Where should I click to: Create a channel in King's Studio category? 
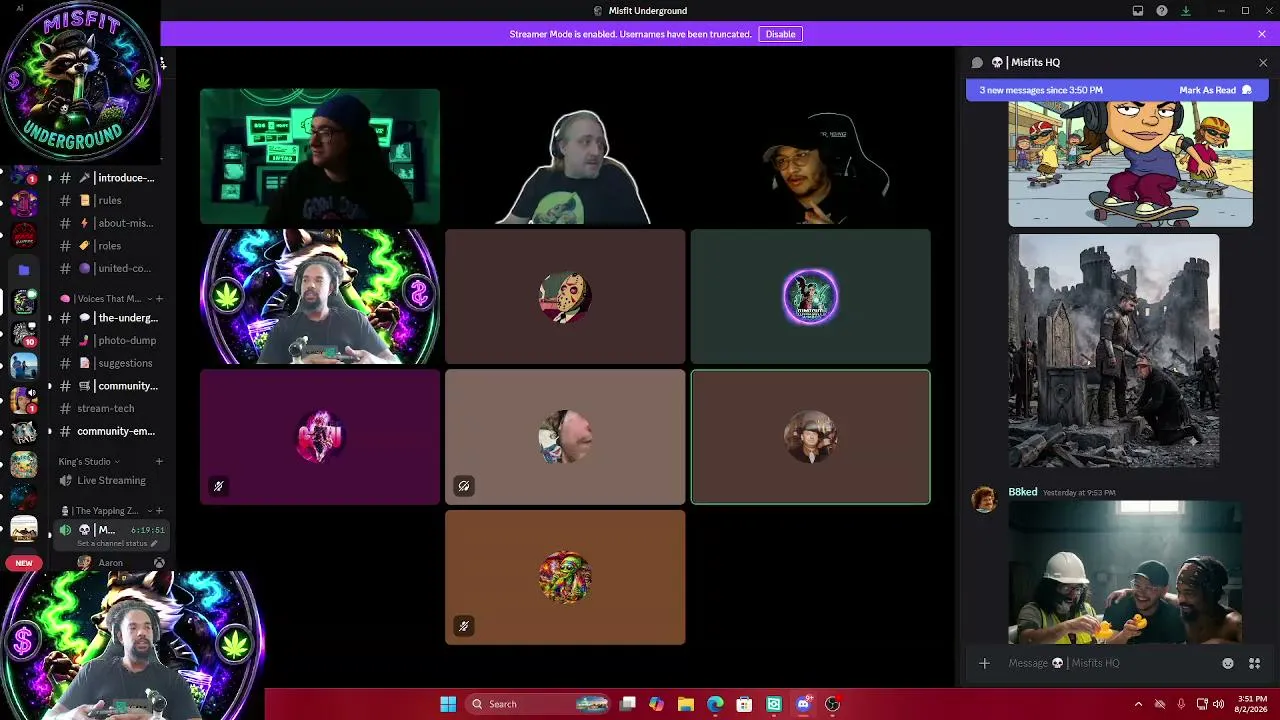[159, 461]
